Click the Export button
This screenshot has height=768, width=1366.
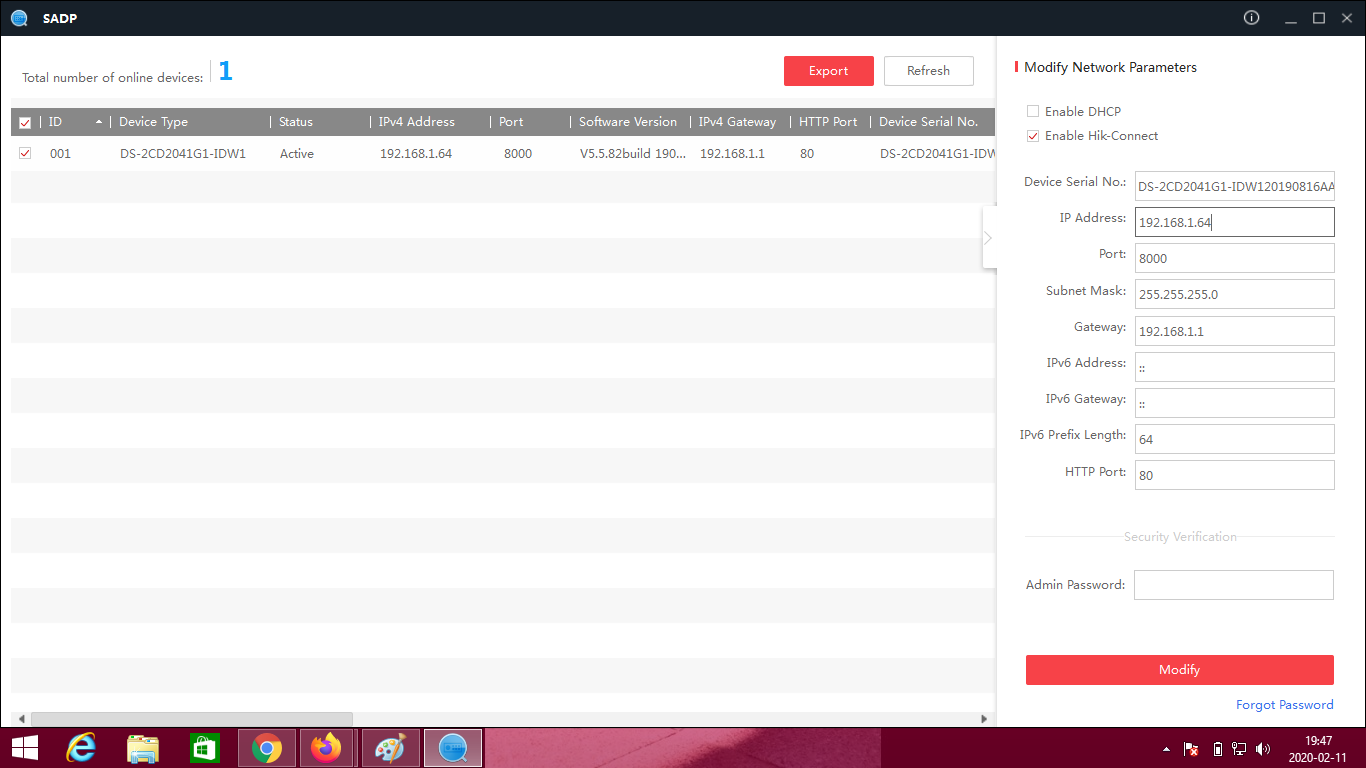pos(829,71)
